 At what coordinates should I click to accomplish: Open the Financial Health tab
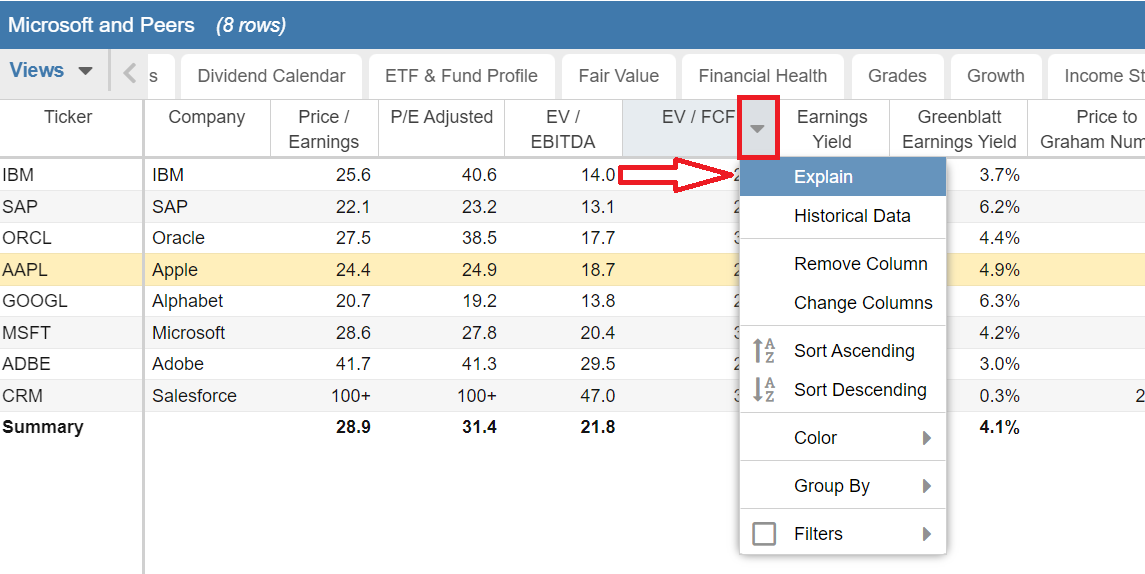coord(762,76)
